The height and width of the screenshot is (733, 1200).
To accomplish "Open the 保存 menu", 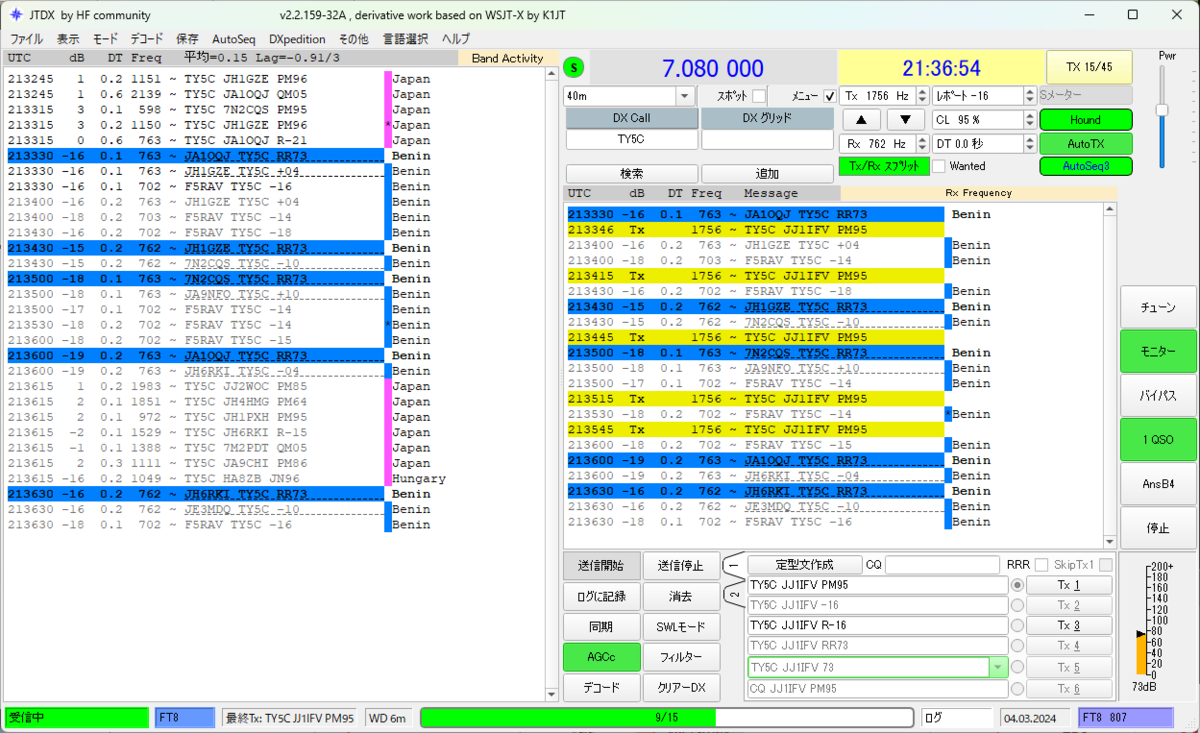I will point(187,39).
